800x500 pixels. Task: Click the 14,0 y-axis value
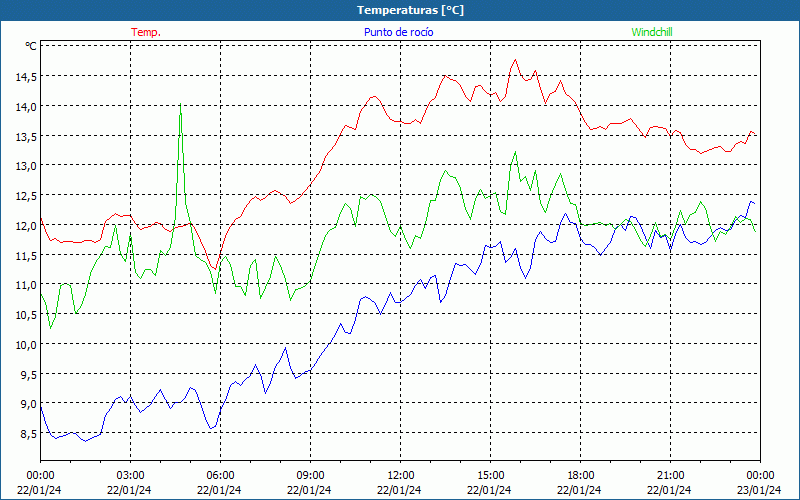[26, 106]
